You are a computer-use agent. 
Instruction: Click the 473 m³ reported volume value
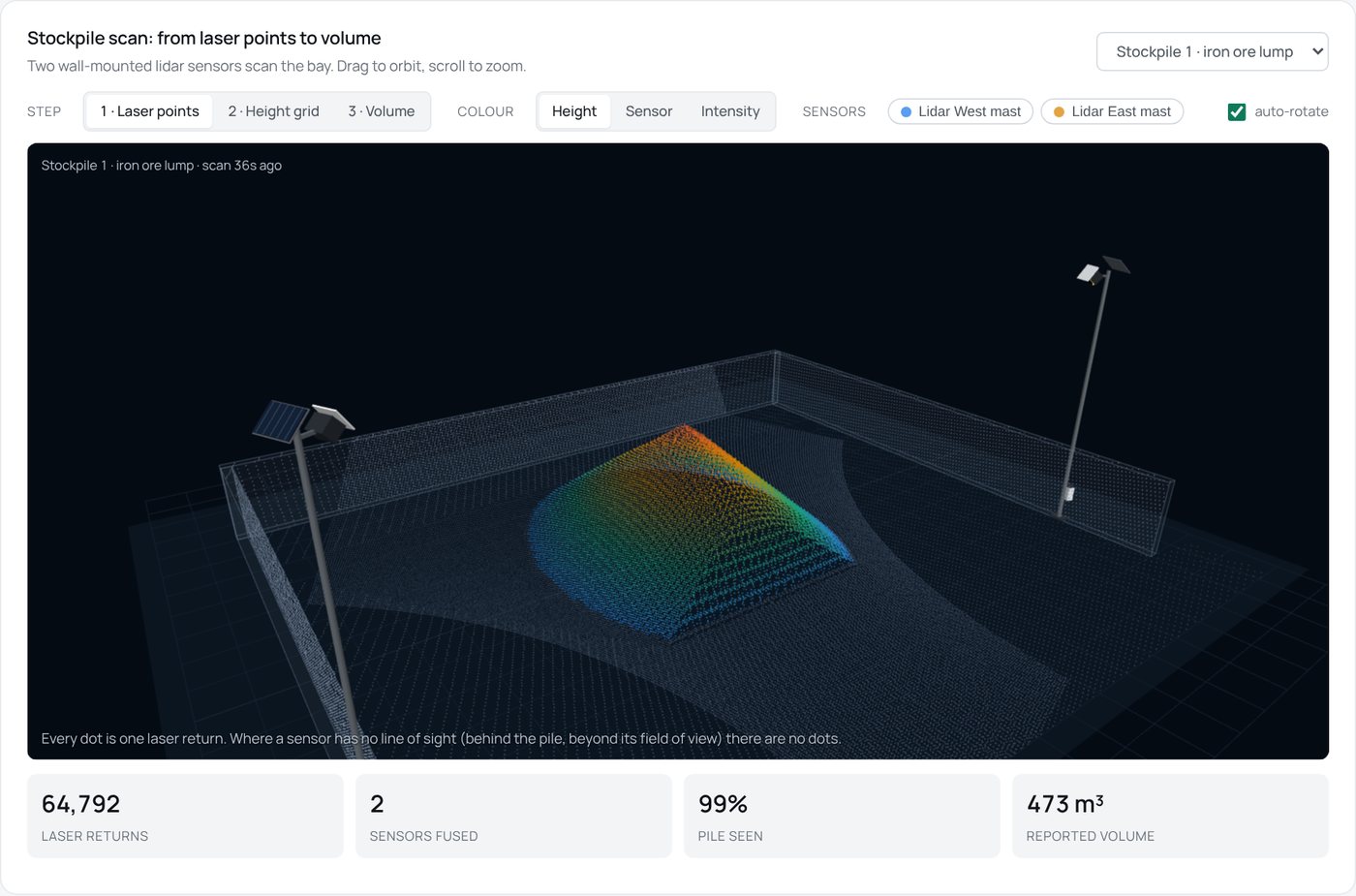tap(1065, 804)
